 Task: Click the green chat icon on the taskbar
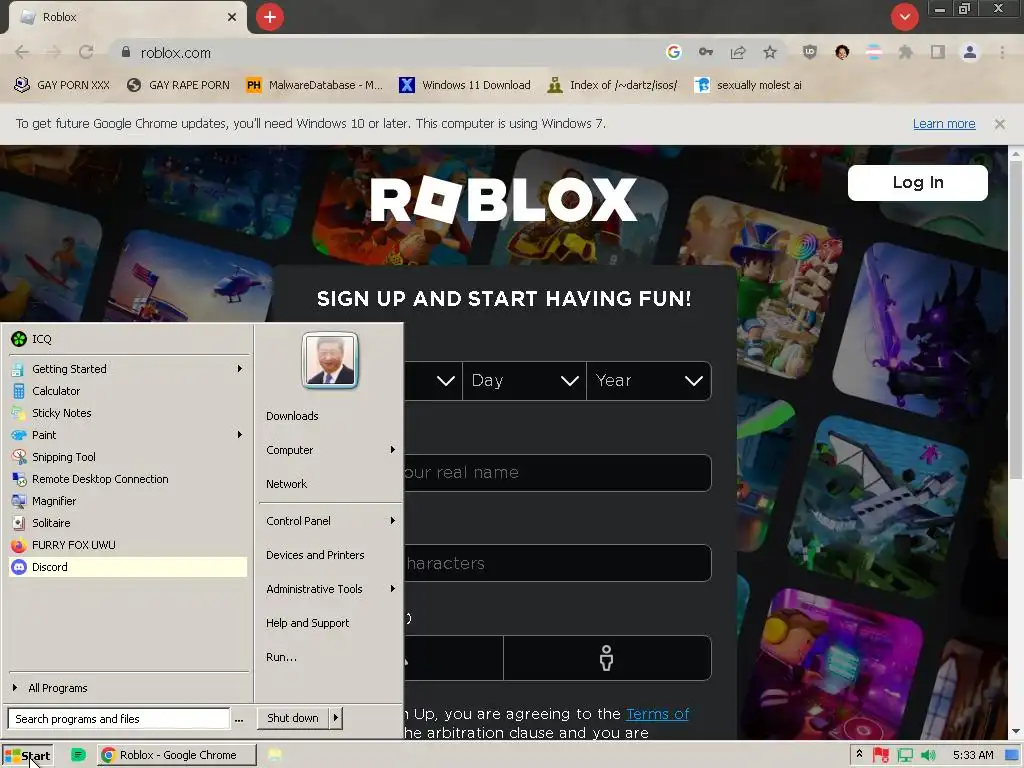[78, 755]
